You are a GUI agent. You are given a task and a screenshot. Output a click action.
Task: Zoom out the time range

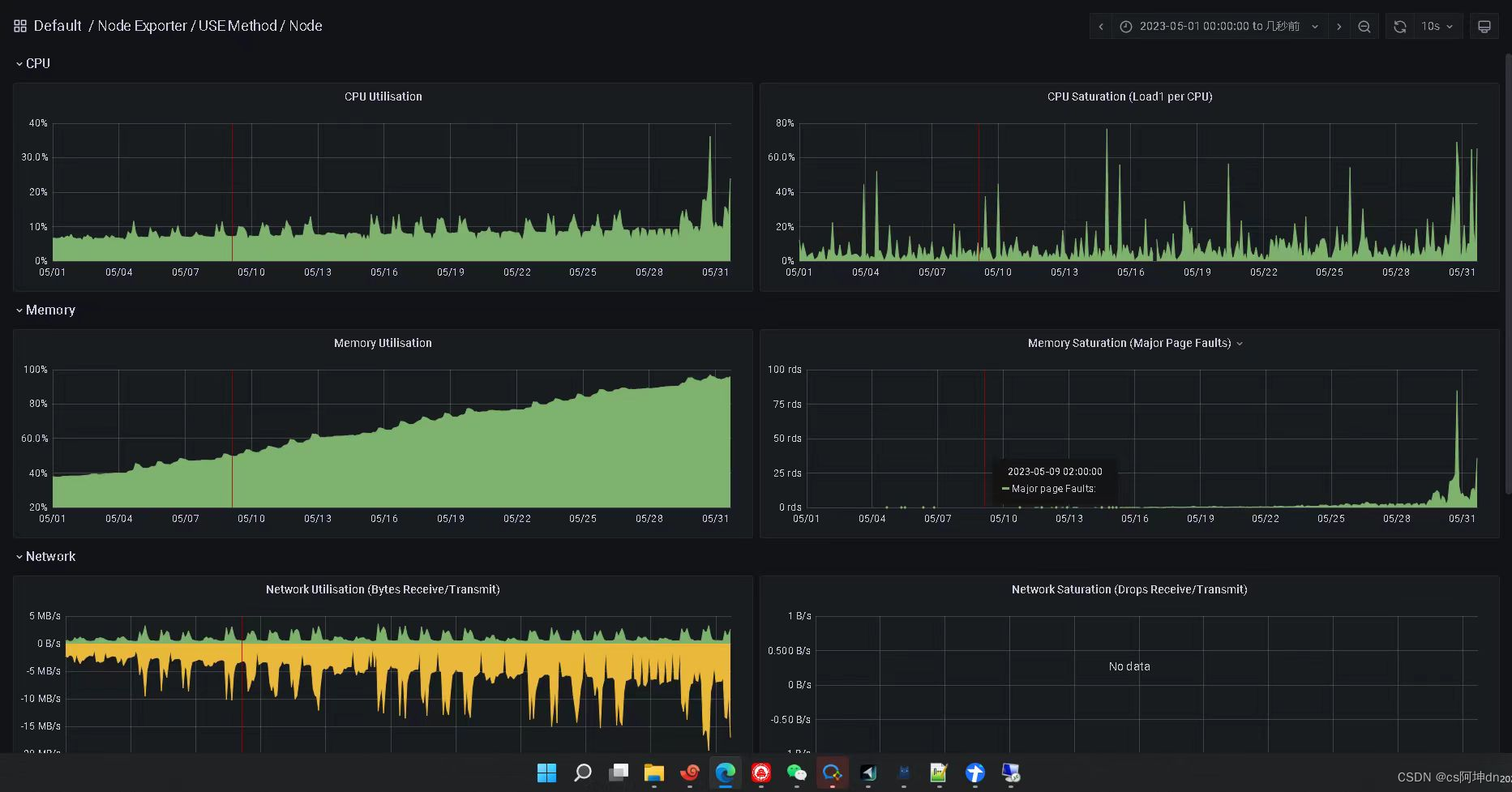point(1364,27)
